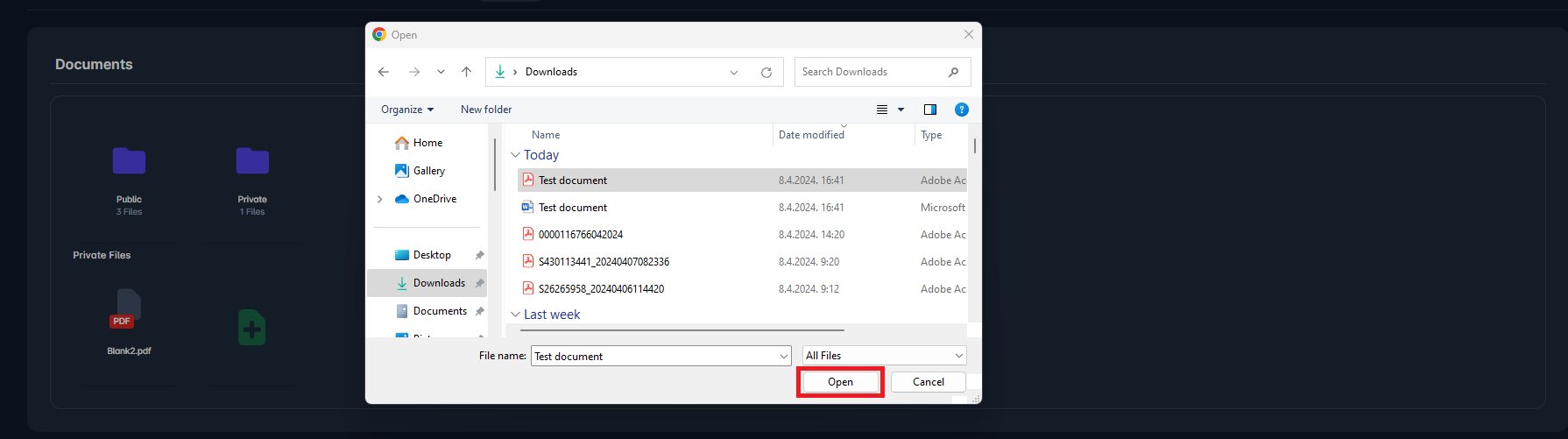Click the Up one level arrow
Viewport: 1568px width, 439px height.
pos(466,72)
